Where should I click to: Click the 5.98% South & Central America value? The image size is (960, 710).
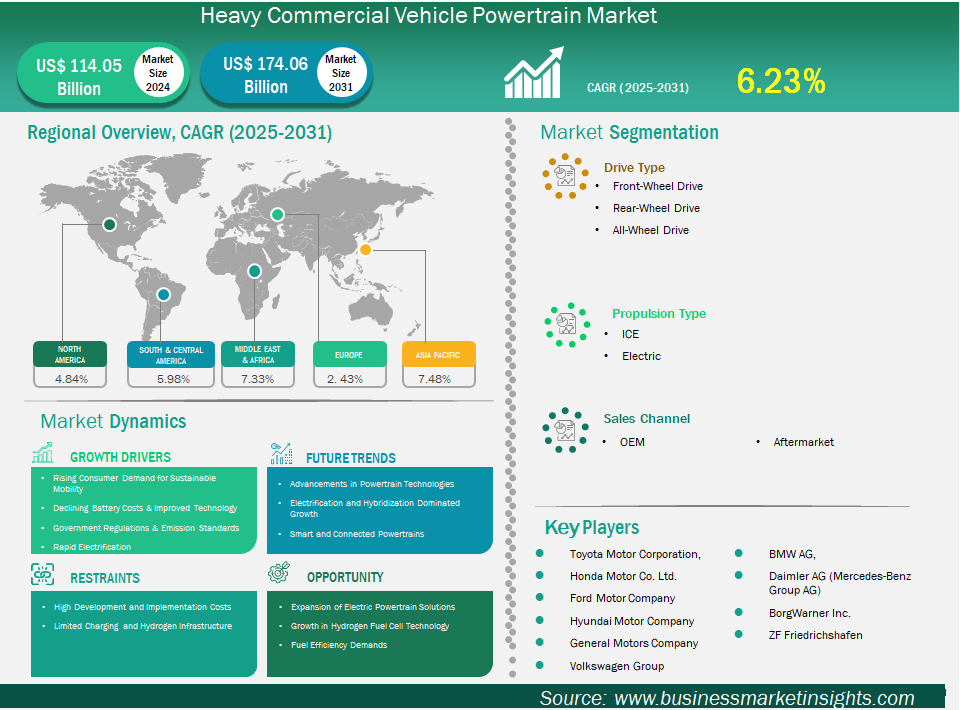click(173, 379)
